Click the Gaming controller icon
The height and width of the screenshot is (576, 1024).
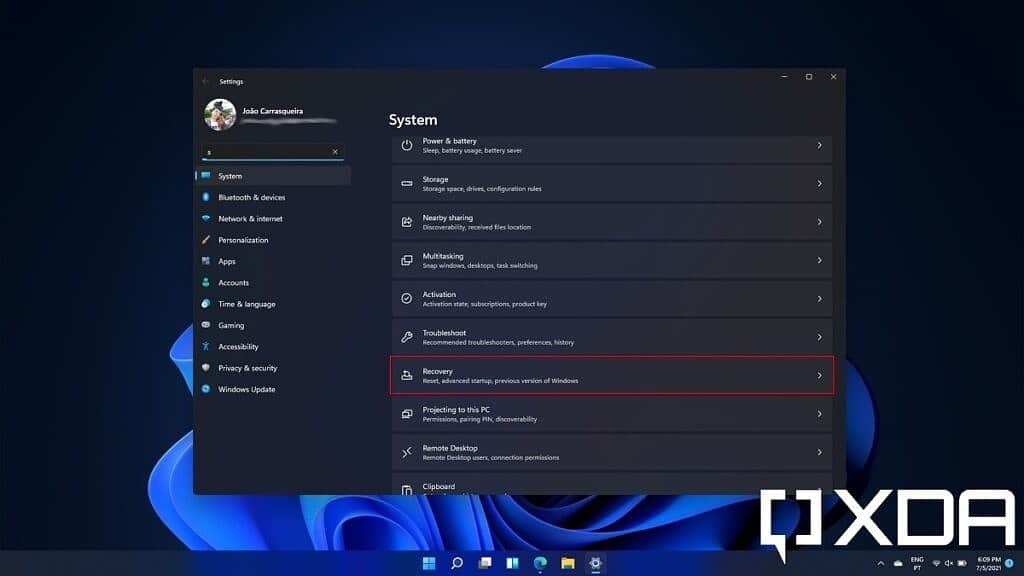[x=206, y=325]
